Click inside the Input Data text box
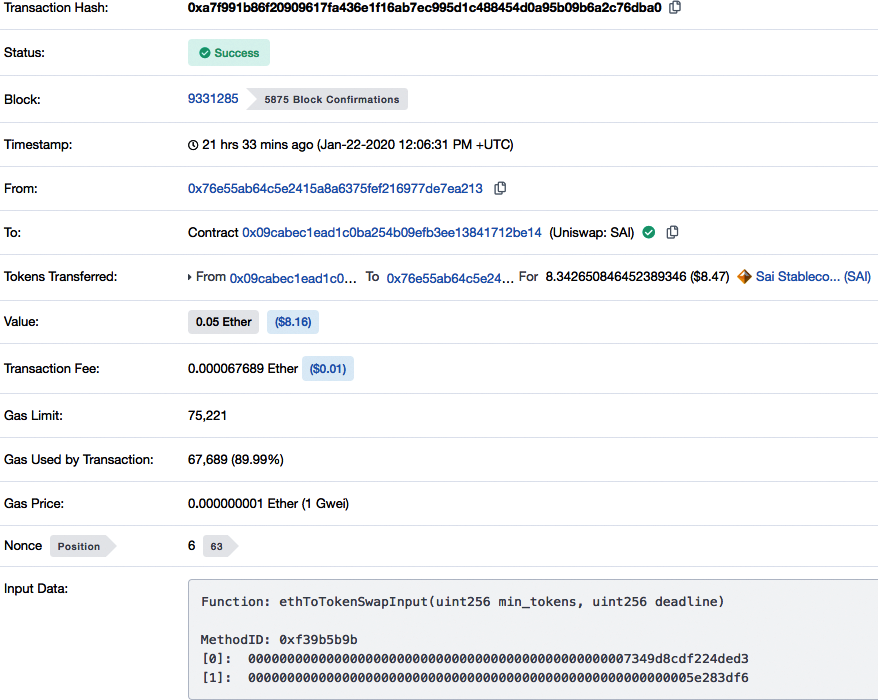This screenshot has width=878, height=700. click(532, 640)
